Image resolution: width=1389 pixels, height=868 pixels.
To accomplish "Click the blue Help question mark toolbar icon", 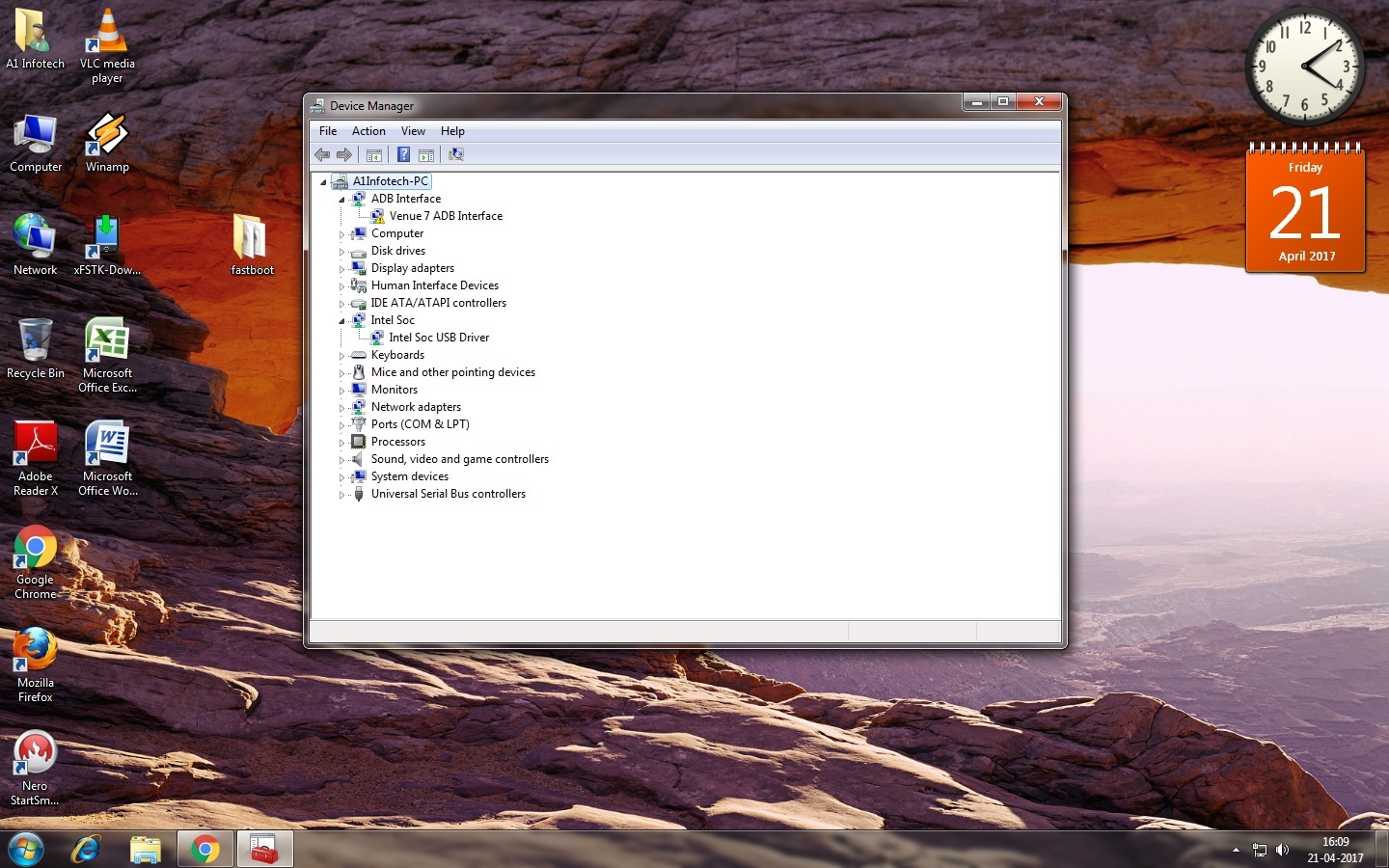I will (403, 154).
